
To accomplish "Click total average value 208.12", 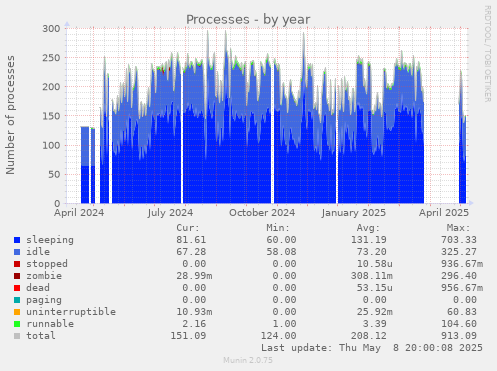I will pyautogui.click(x=369, y=336).
